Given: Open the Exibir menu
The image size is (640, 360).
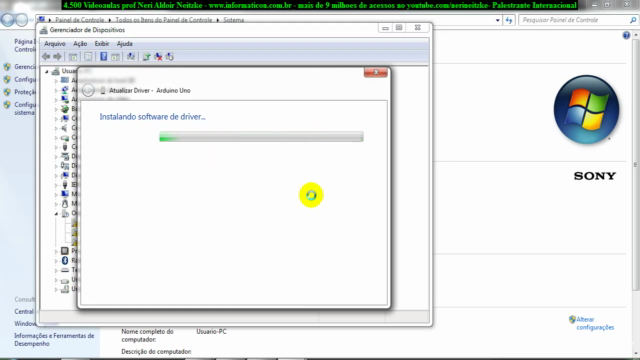Looking at the screenshot, I should tap(102, 44).
